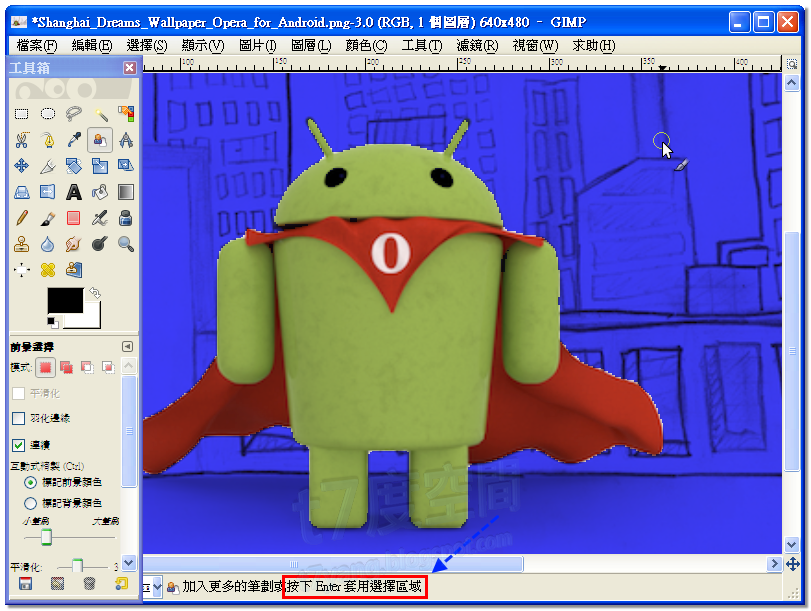Select the Fuzzy Select magic wand tool
Image resolution: width=811 pixels, height=611 pixels.
tap(100, 113)
